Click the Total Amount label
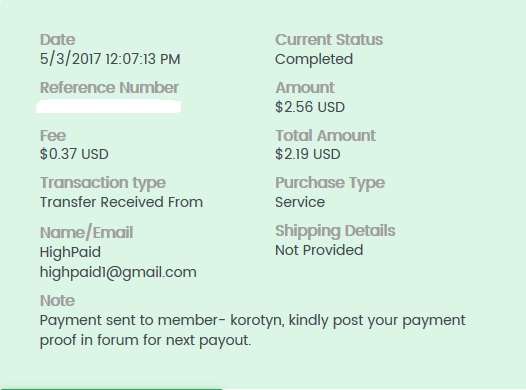526x390 pixels. click(325, 136)
